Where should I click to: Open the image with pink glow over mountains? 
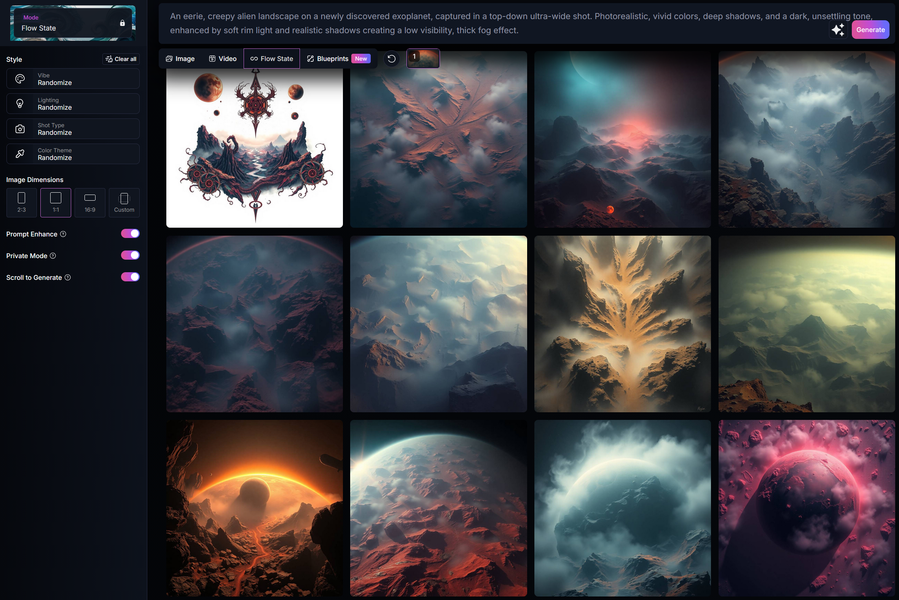click(623, 139)
